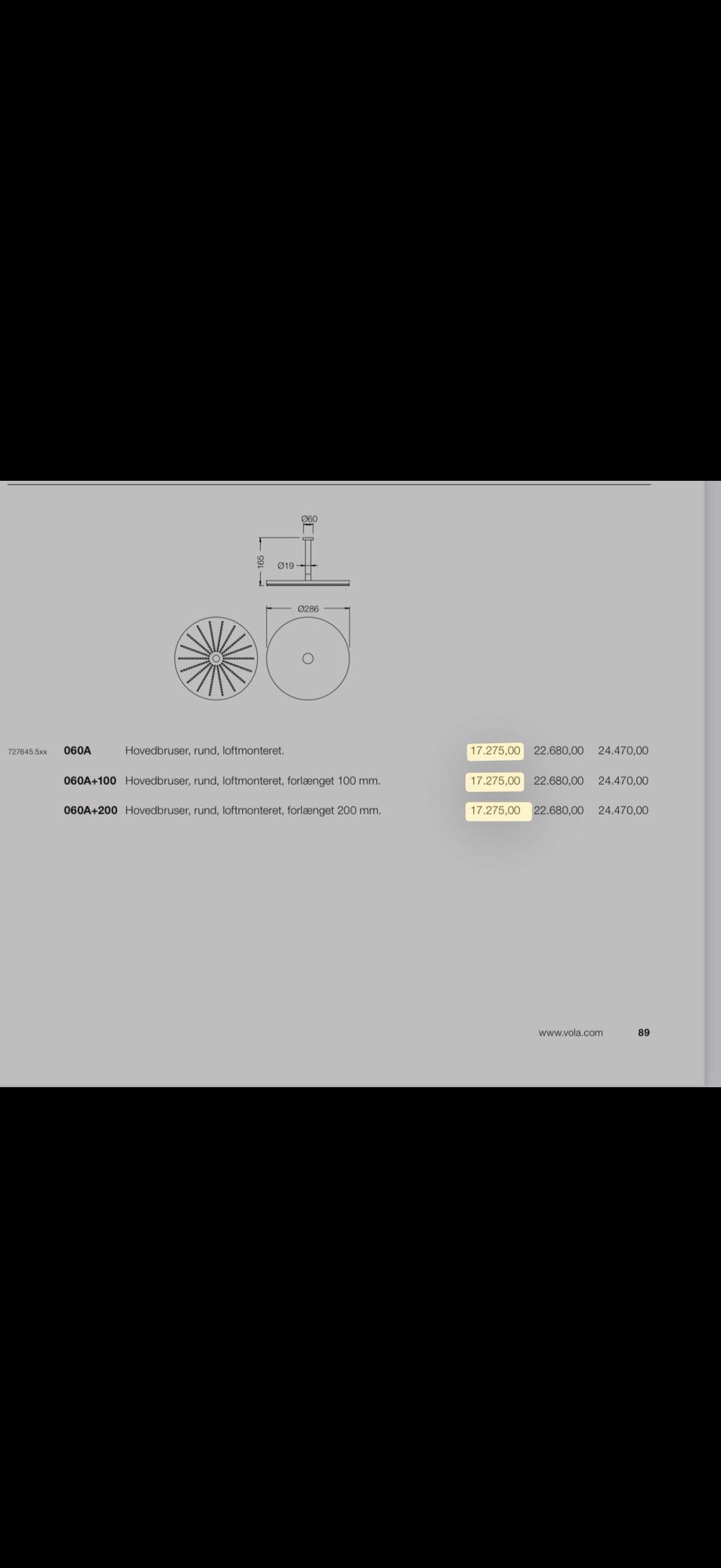
Task: Click the 22.680,00 price in 060A+200 row
Action: pos(558,811)
